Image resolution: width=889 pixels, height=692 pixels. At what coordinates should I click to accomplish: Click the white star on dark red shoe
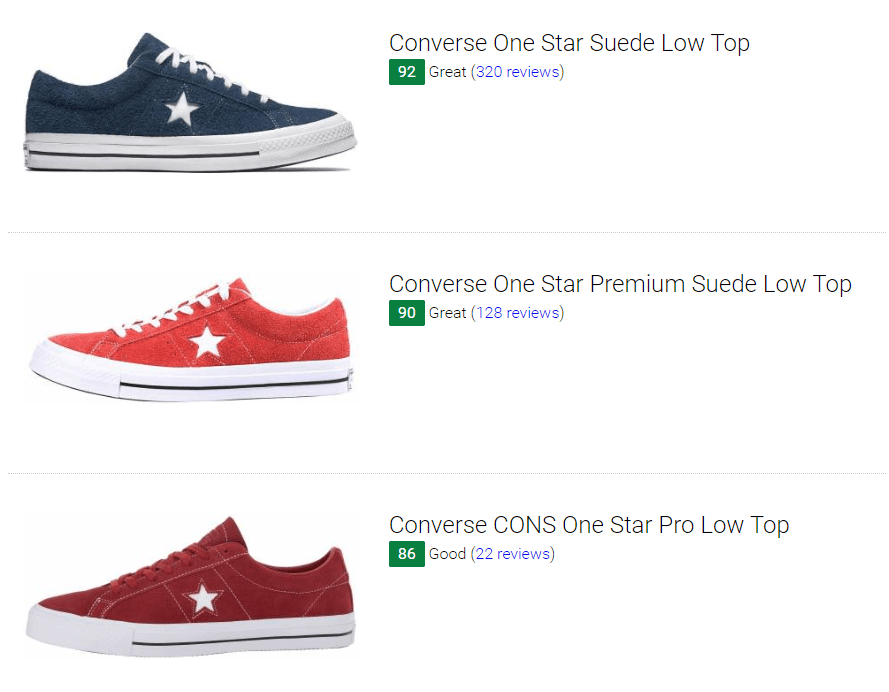tap(203, 598)
